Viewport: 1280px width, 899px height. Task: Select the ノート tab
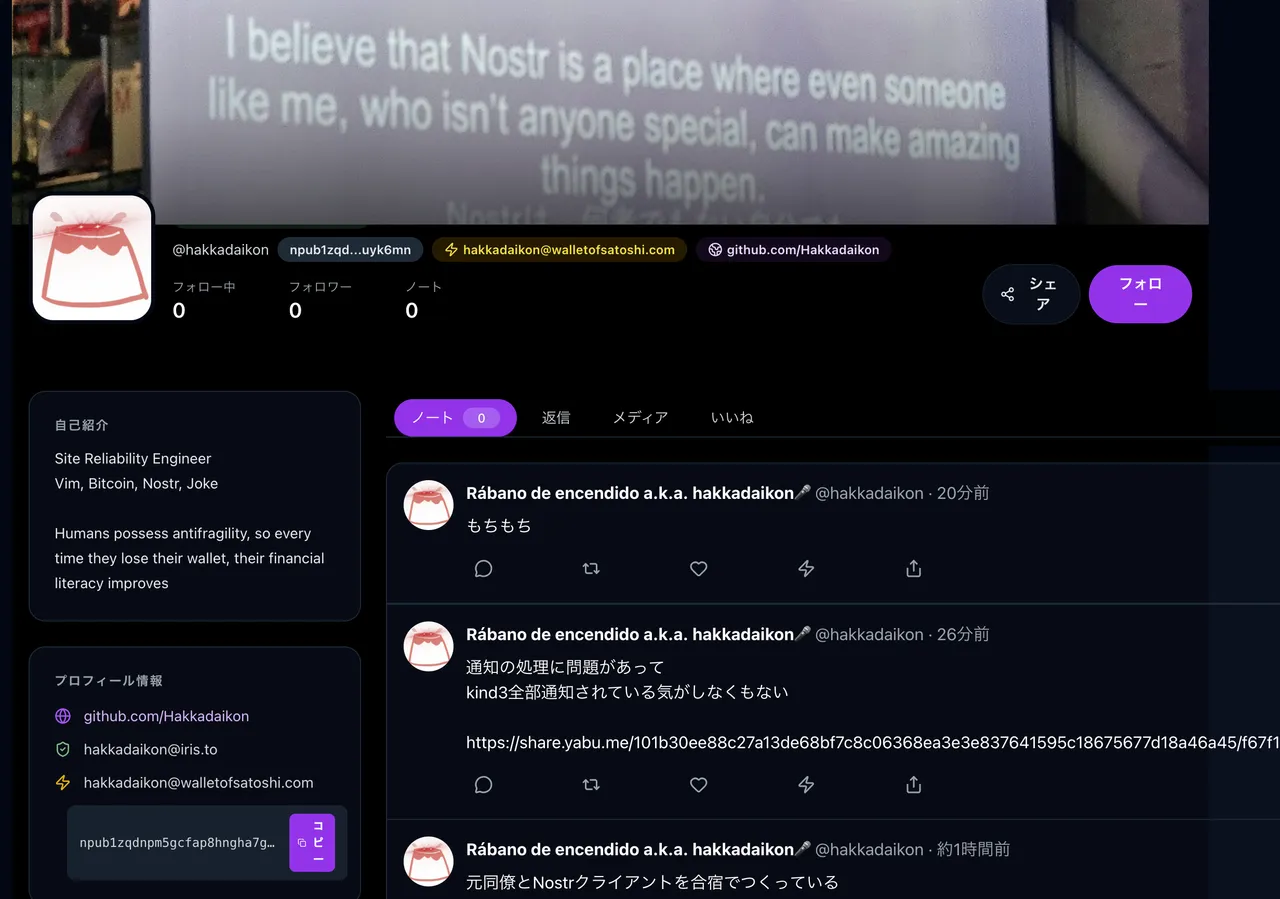click(455, 418)
